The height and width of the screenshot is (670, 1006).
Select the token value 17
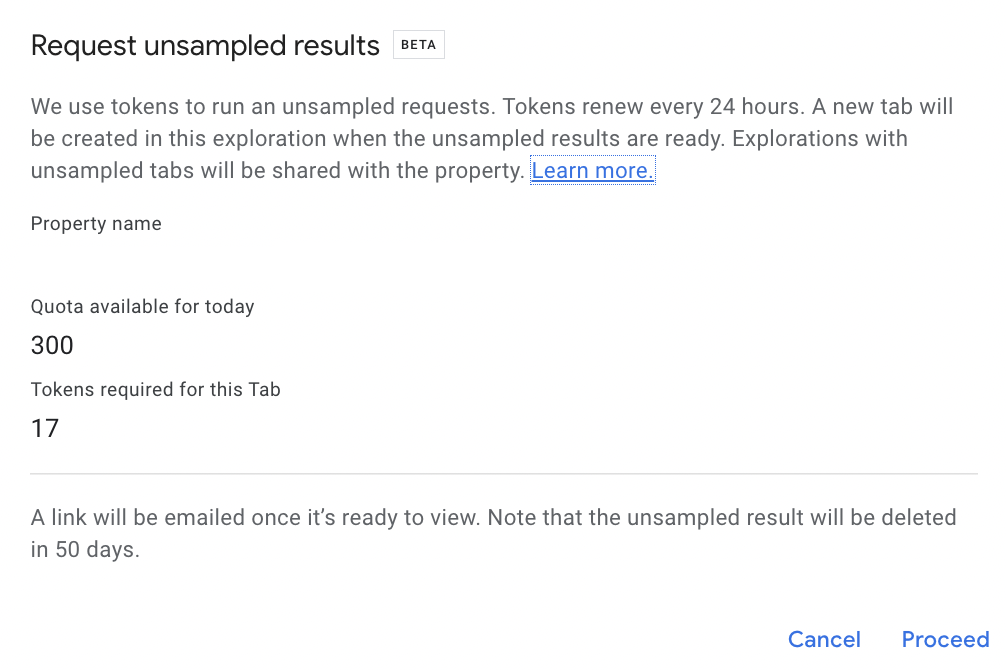pos(45,428)
